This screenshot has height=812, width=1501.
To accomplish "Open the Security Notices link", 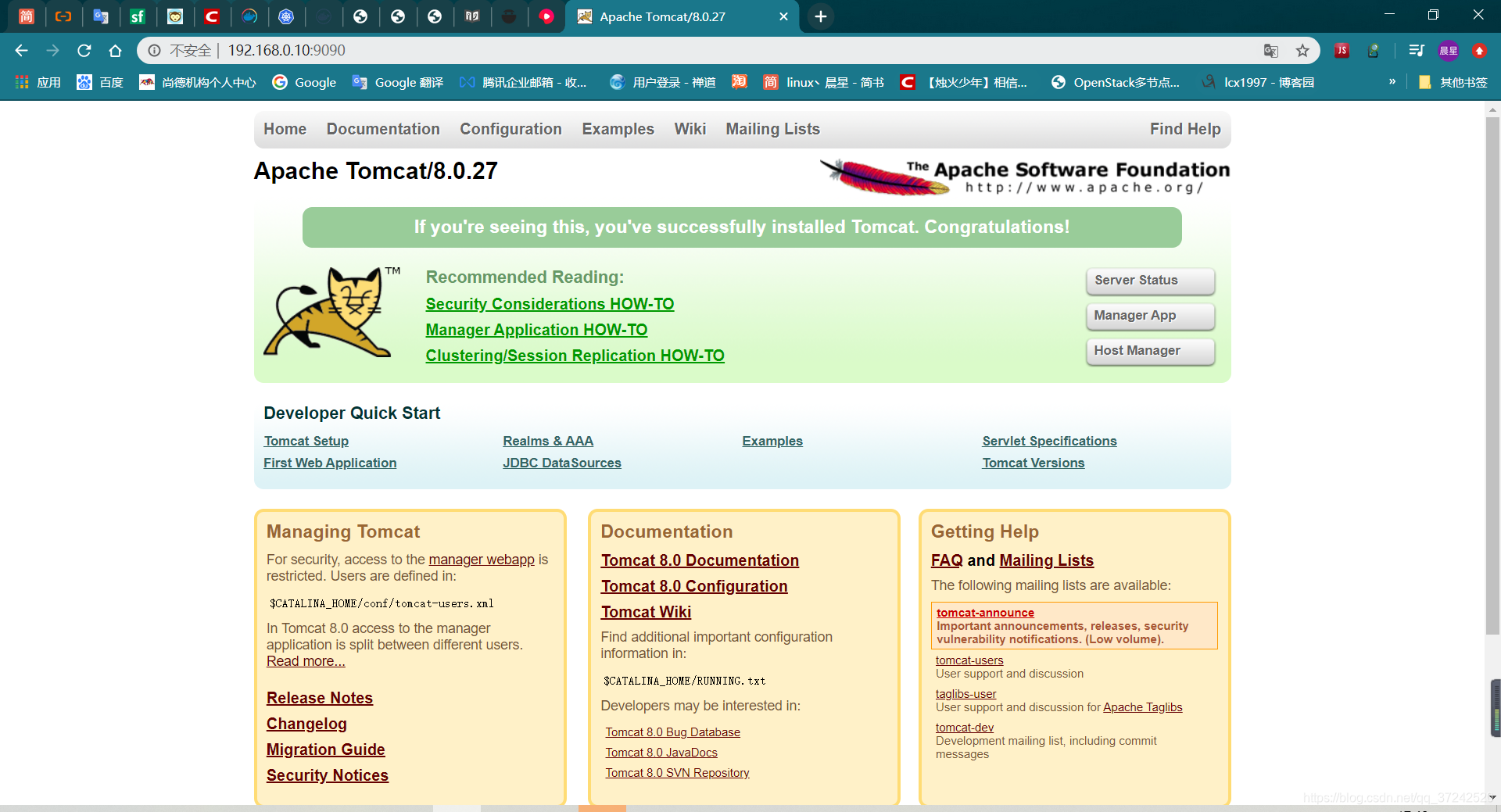I will tap(327, 775).
